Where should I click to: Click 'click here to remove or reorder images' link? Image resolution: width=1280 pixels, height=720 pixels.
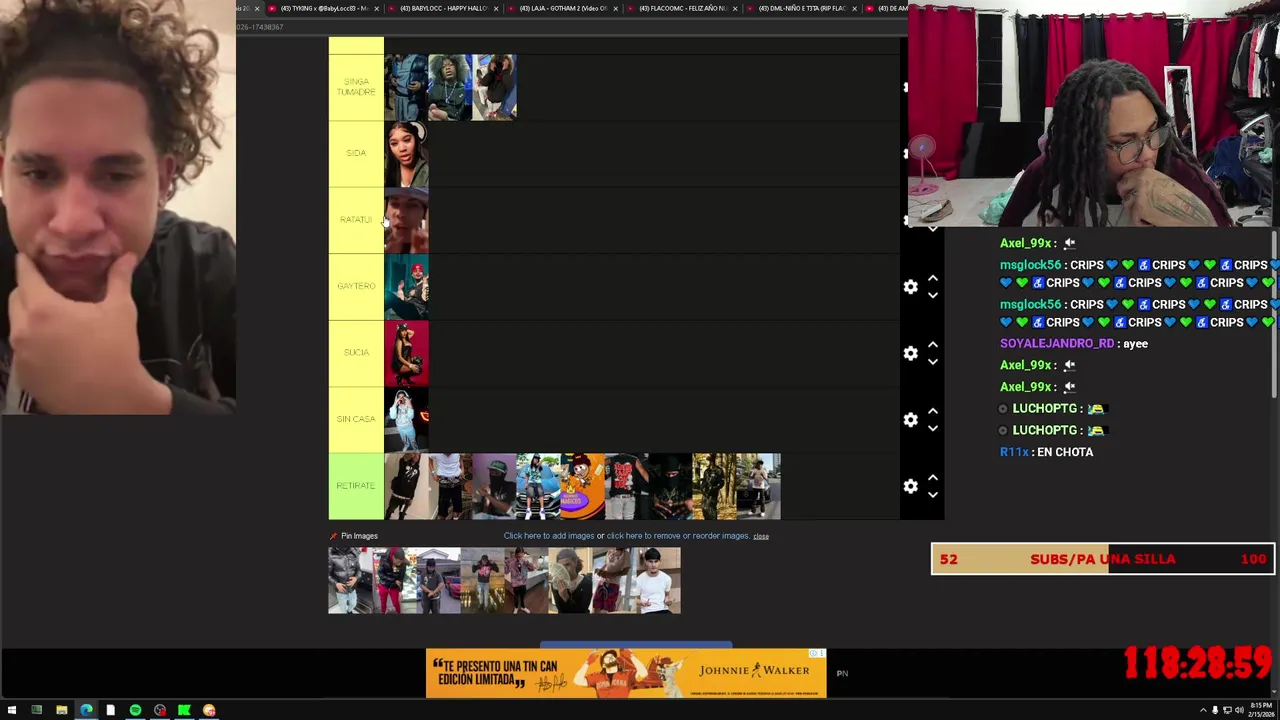pos(678,536)
